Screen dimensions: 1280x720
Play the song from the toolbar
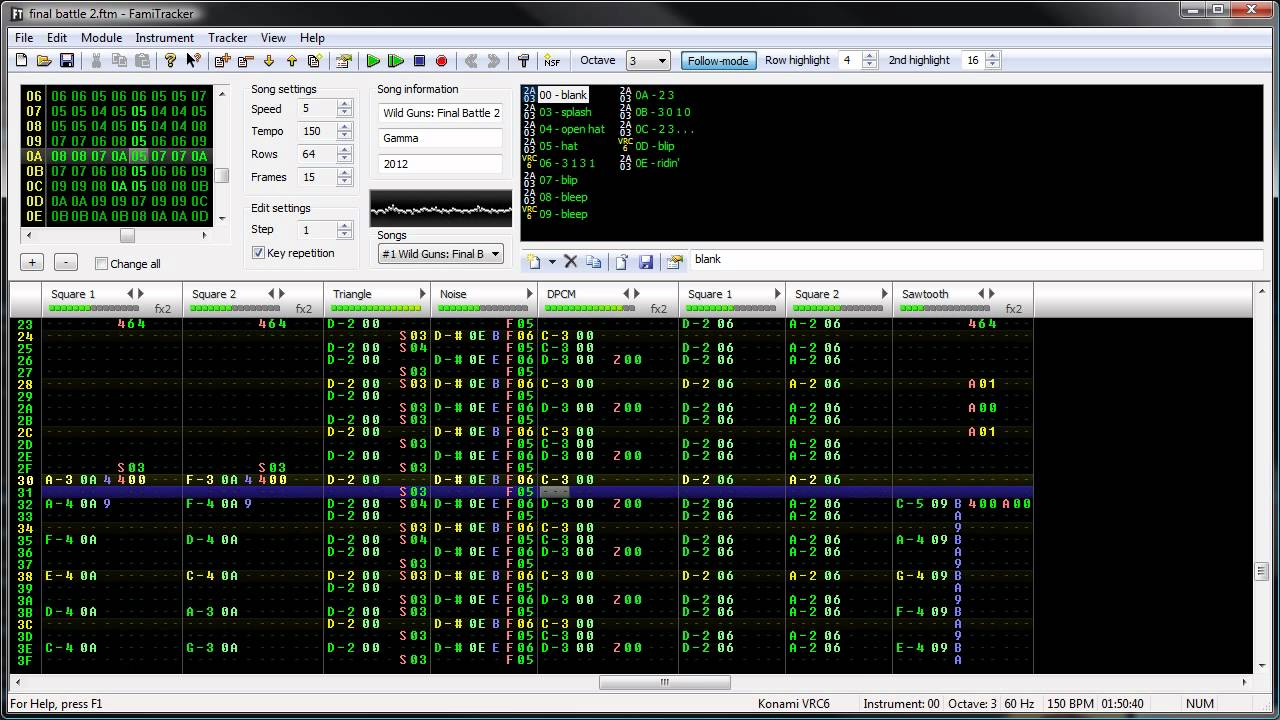tap(373, 61)
